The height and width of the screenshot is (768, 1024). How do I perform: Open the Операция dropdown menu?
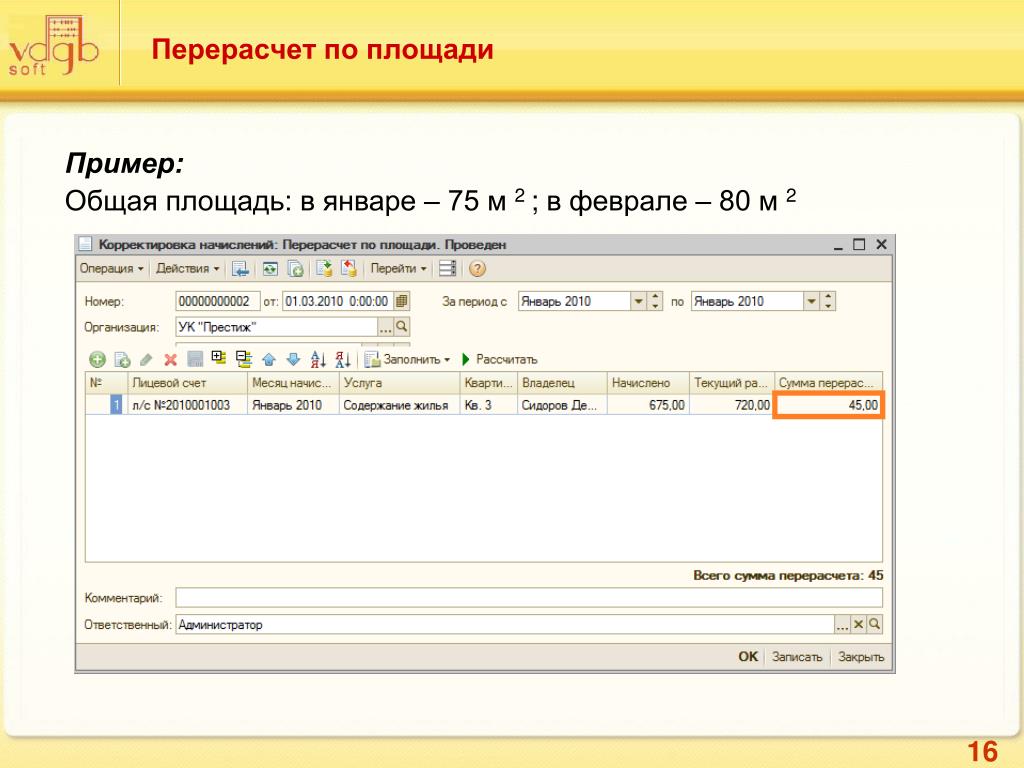tap(112, 268)
